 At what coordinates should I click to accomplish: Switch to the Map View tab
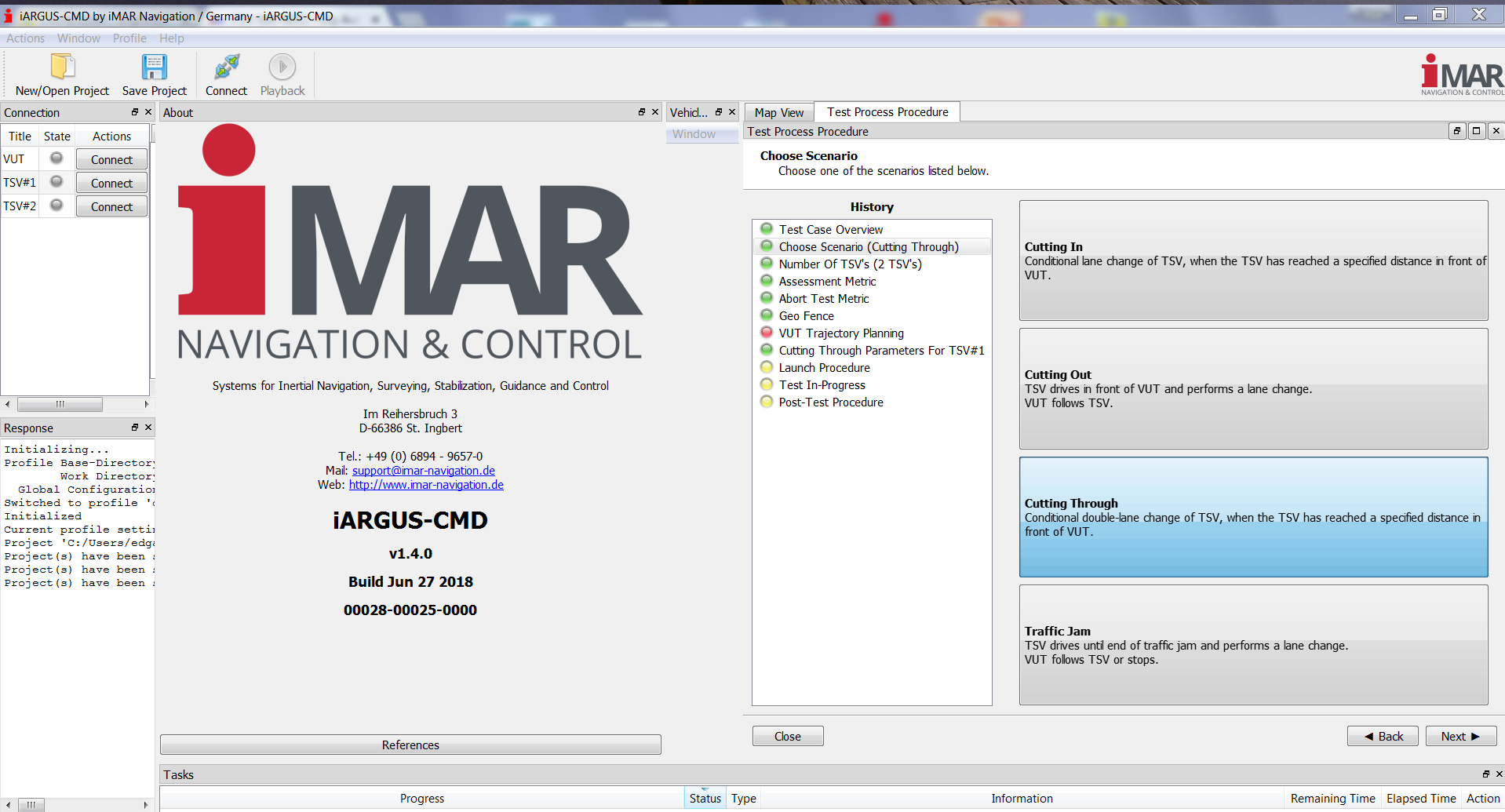tap(779, 113)
